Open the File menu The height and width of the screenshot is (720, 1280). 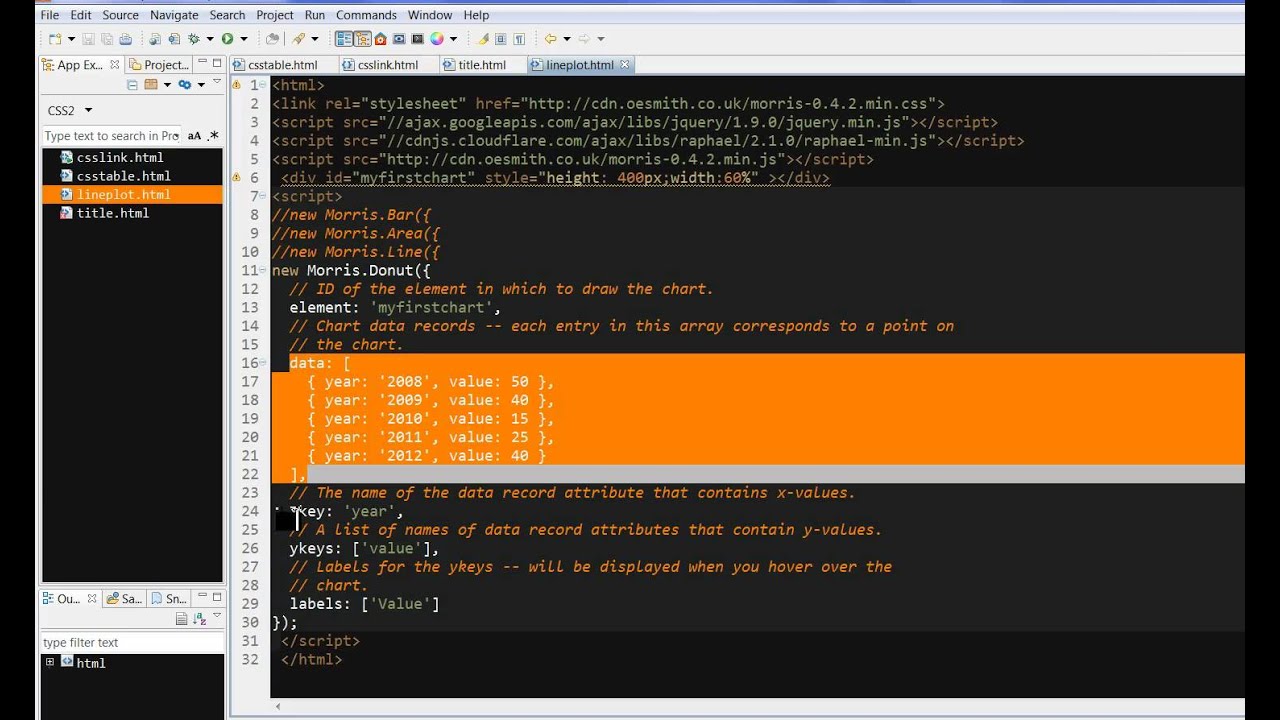pos(49,15)
